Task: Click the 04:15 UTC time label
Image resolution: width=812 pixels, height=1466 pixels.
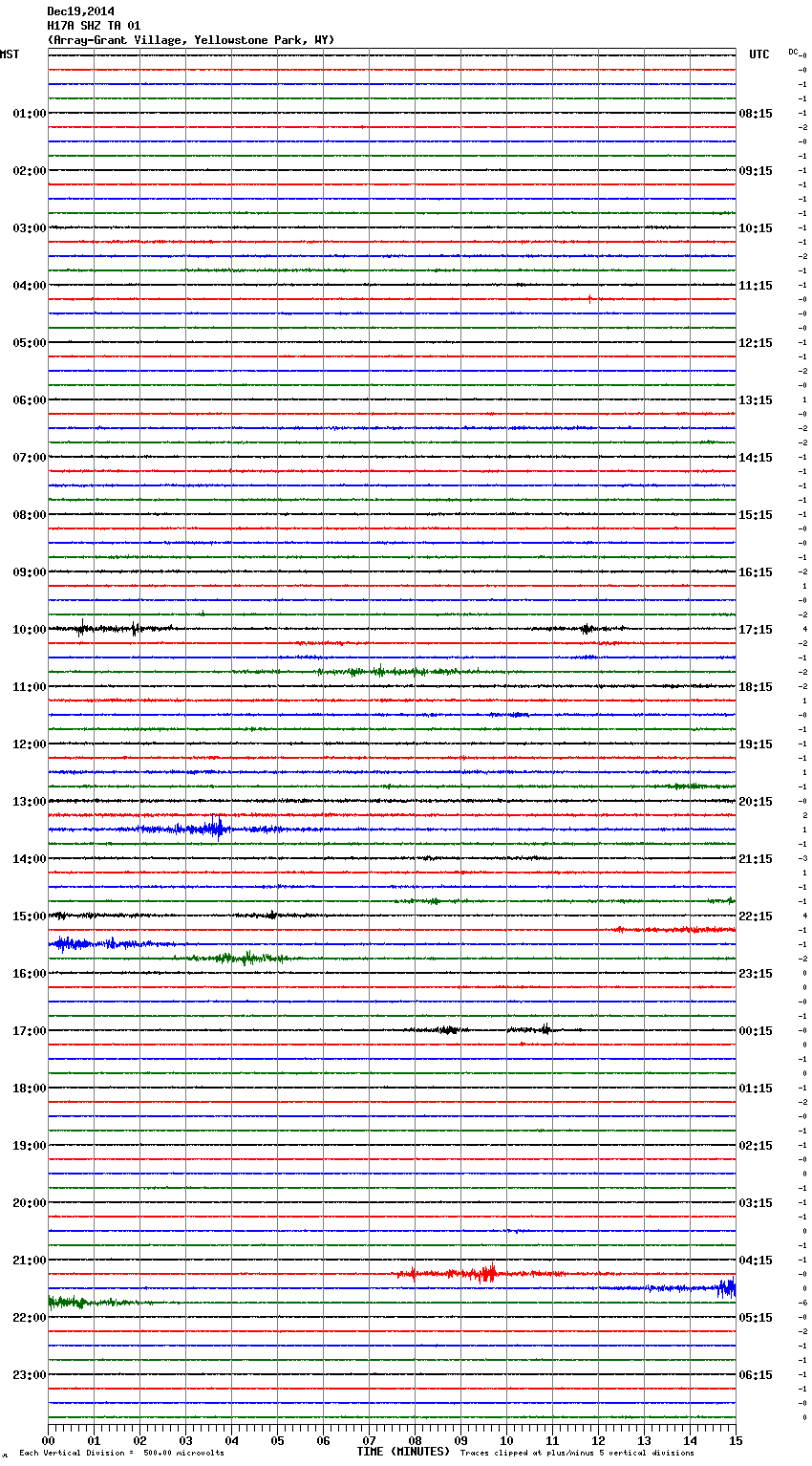Action: (756, 1261)
